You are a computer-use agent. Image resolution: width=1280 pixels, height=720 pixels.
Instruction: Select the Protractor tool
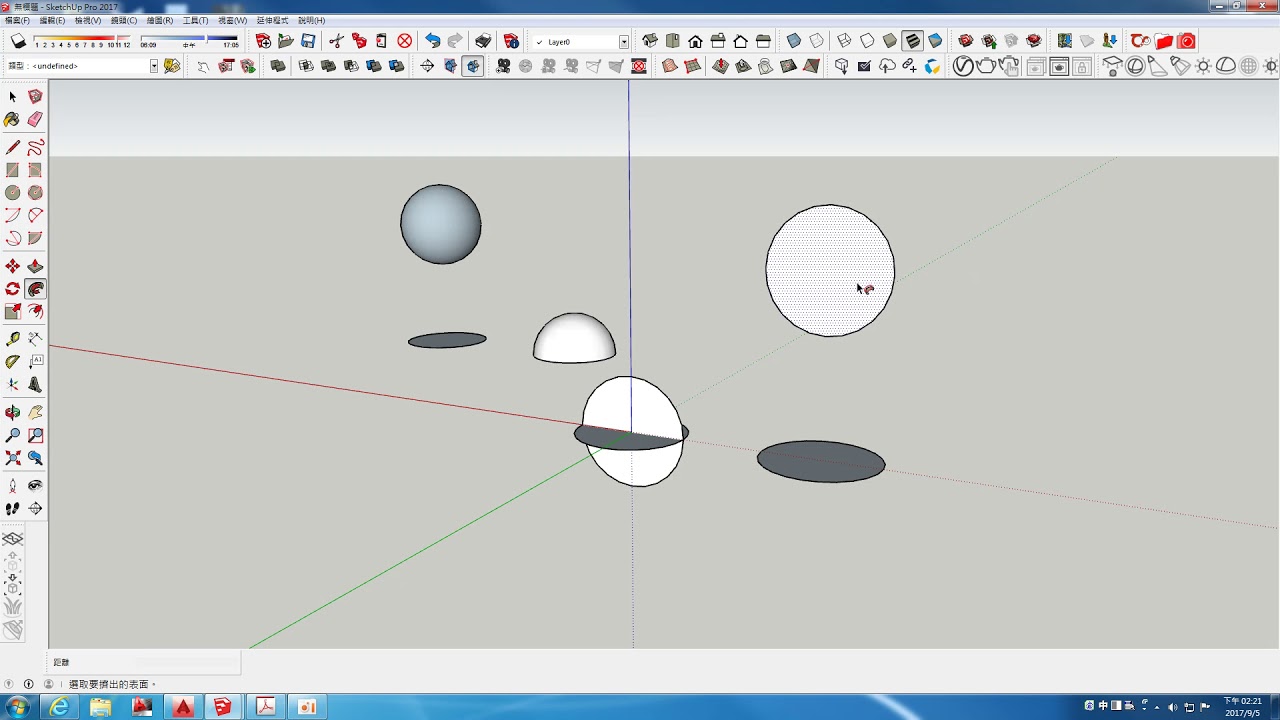pyautogui.click(x=12, y=362)
